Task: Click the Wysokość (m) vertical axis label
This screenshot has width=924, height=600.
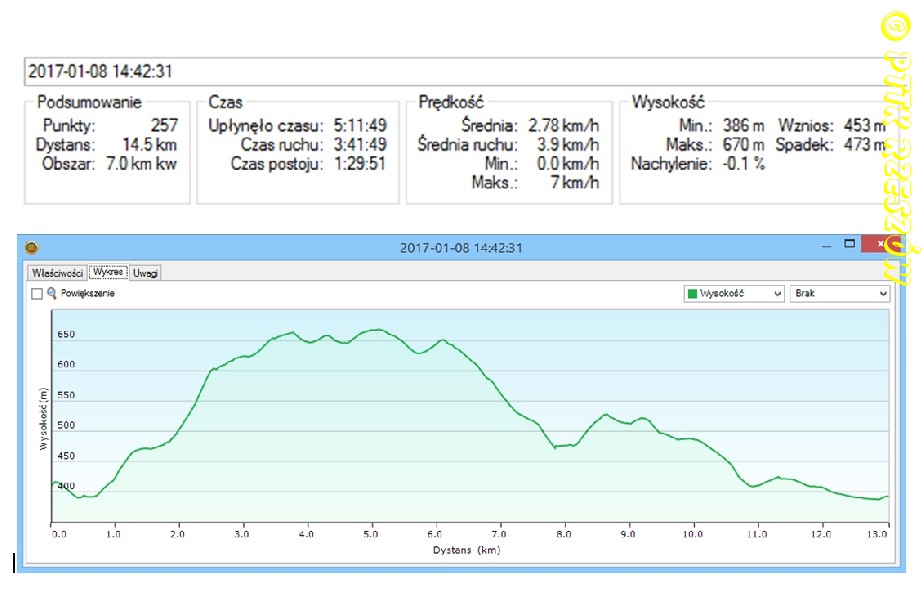Action: (43, 419)
